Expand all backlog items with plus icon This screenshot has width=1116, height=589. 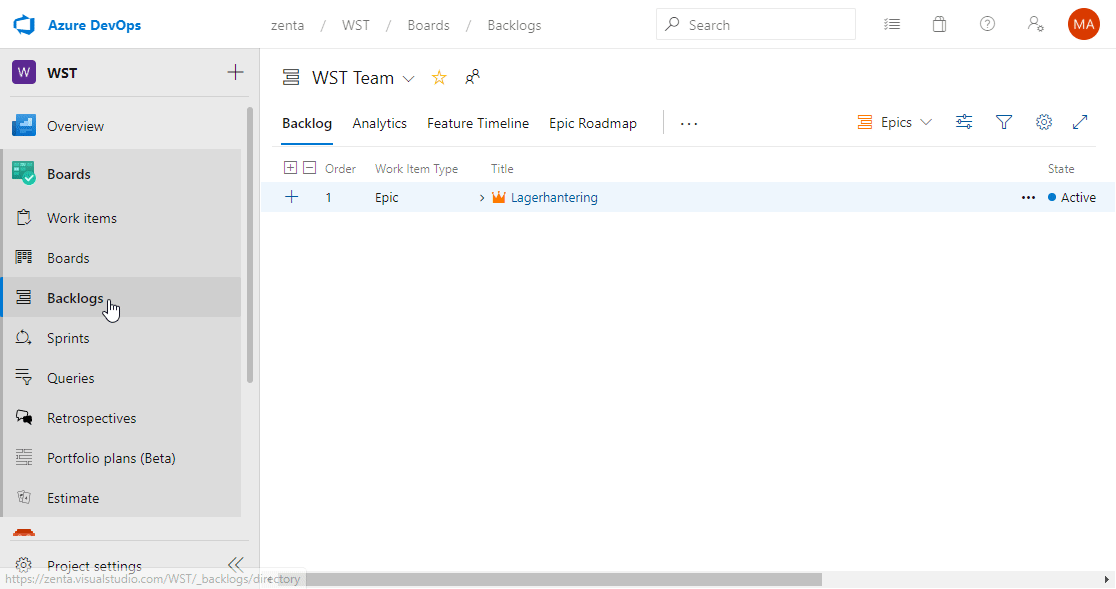click(290, 167)
